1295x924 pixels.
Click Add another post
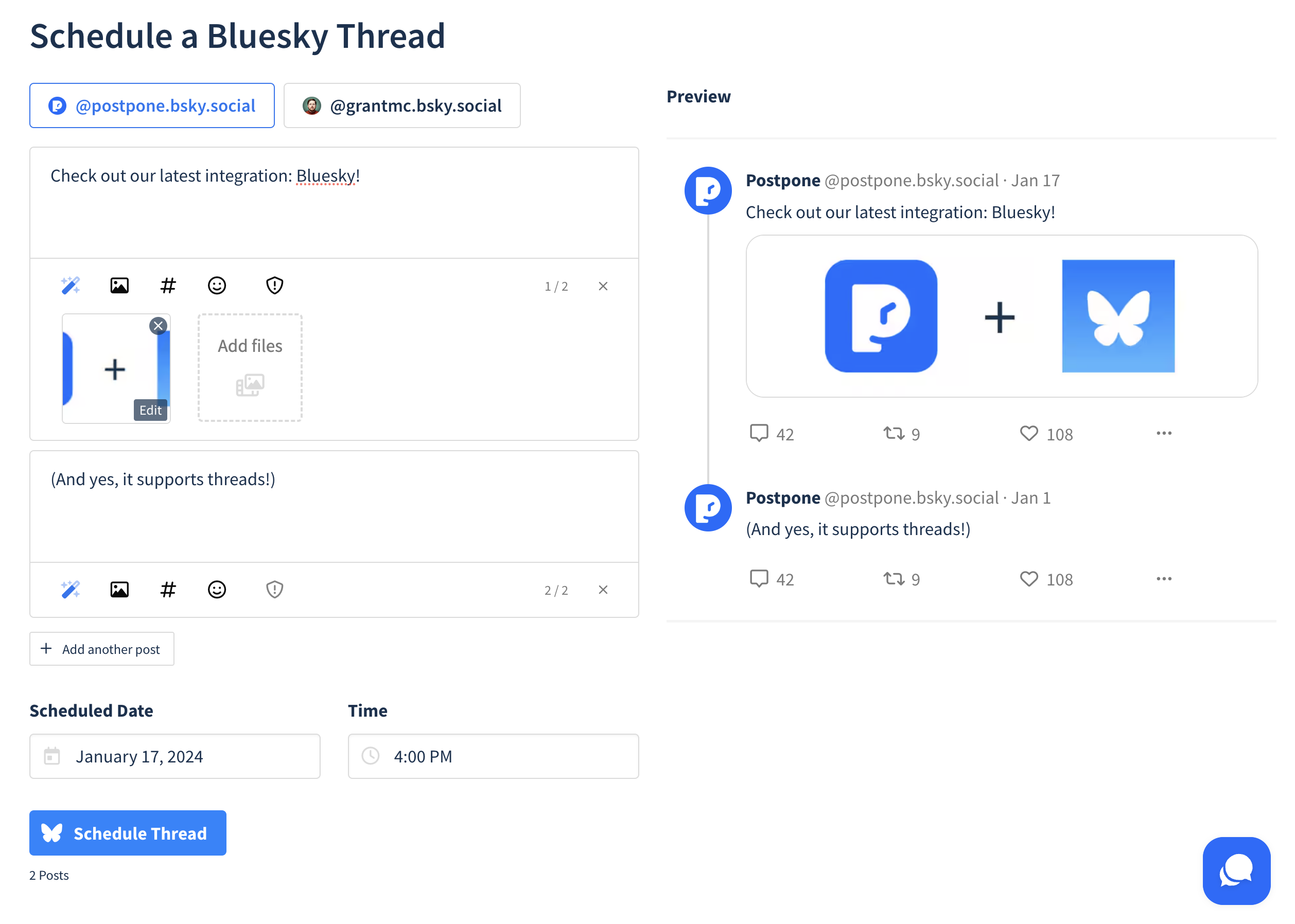coord(102,649)
